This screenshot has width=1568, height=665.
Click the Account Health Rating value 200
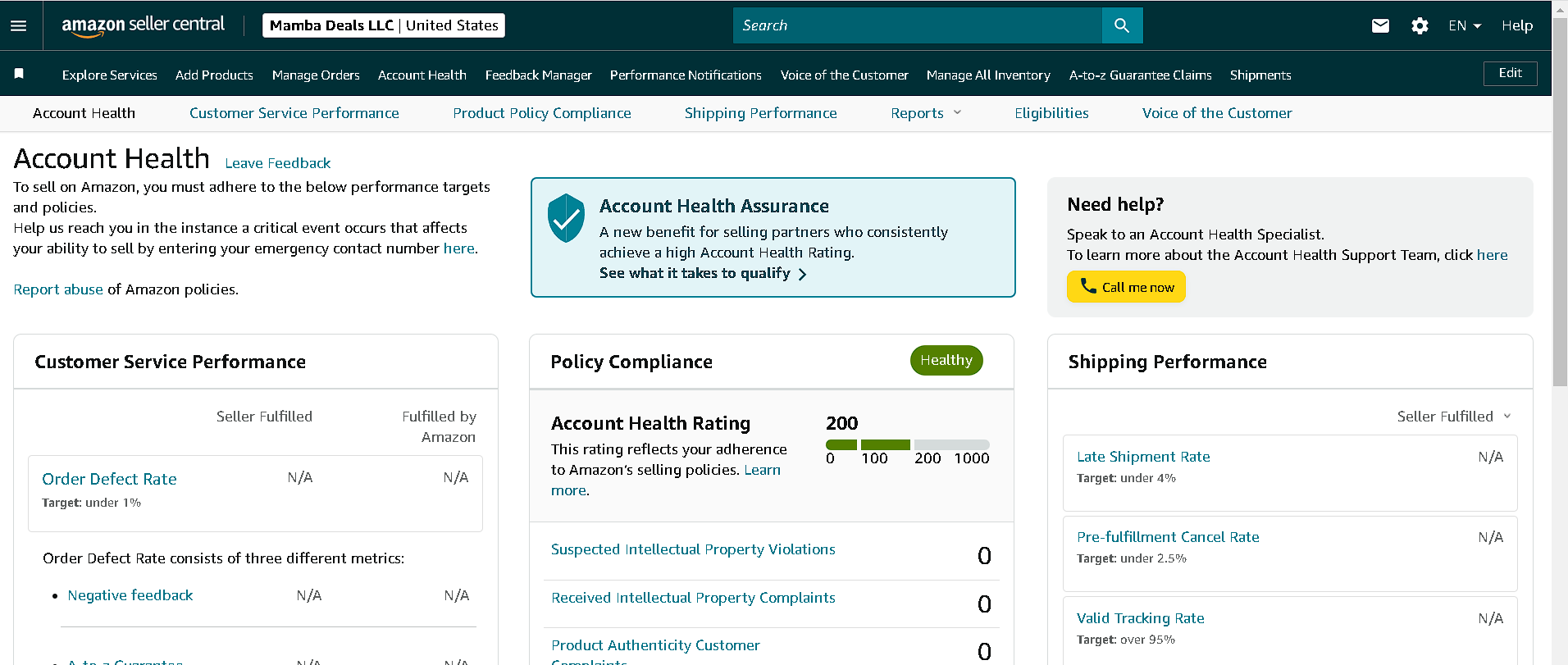point(841,423)
